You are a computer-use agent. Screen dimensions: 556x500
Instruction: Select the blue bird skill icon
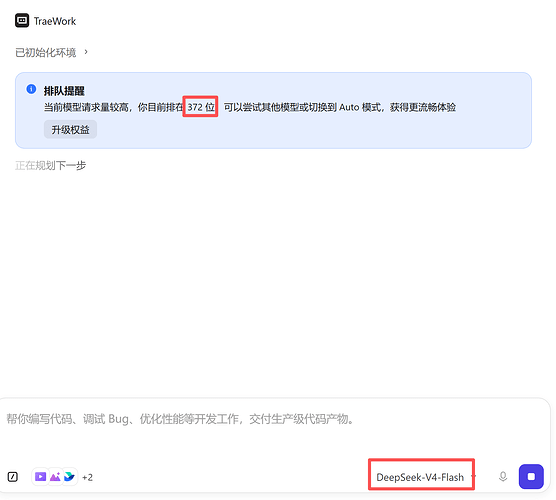click(x=70, y=477)
